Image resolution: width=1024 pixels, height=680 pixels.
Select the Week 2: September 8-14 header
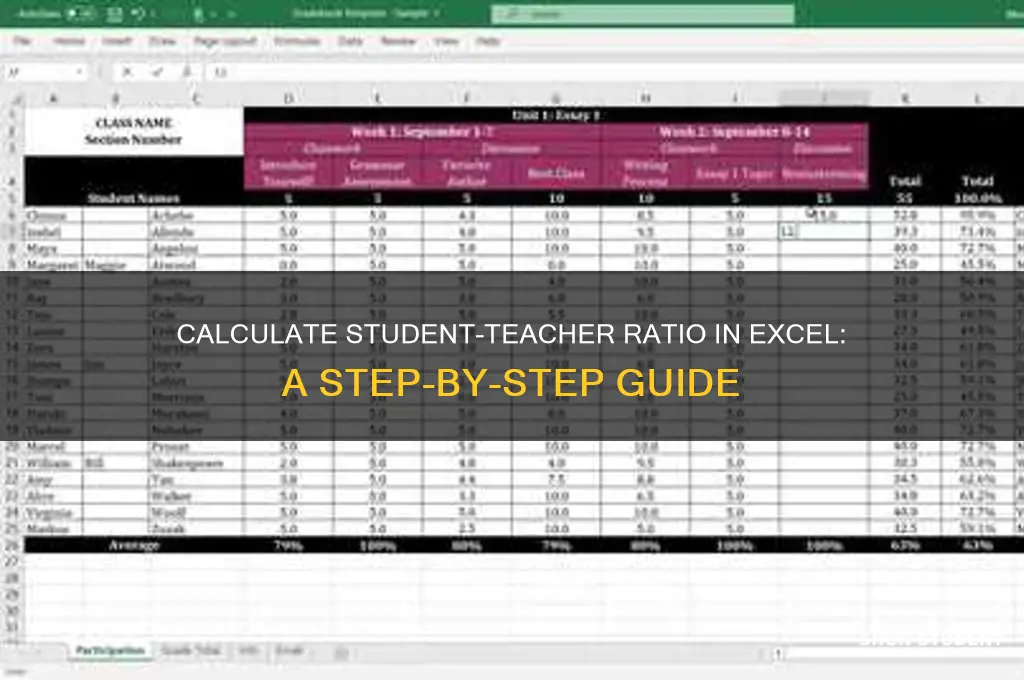pos(735,132)
